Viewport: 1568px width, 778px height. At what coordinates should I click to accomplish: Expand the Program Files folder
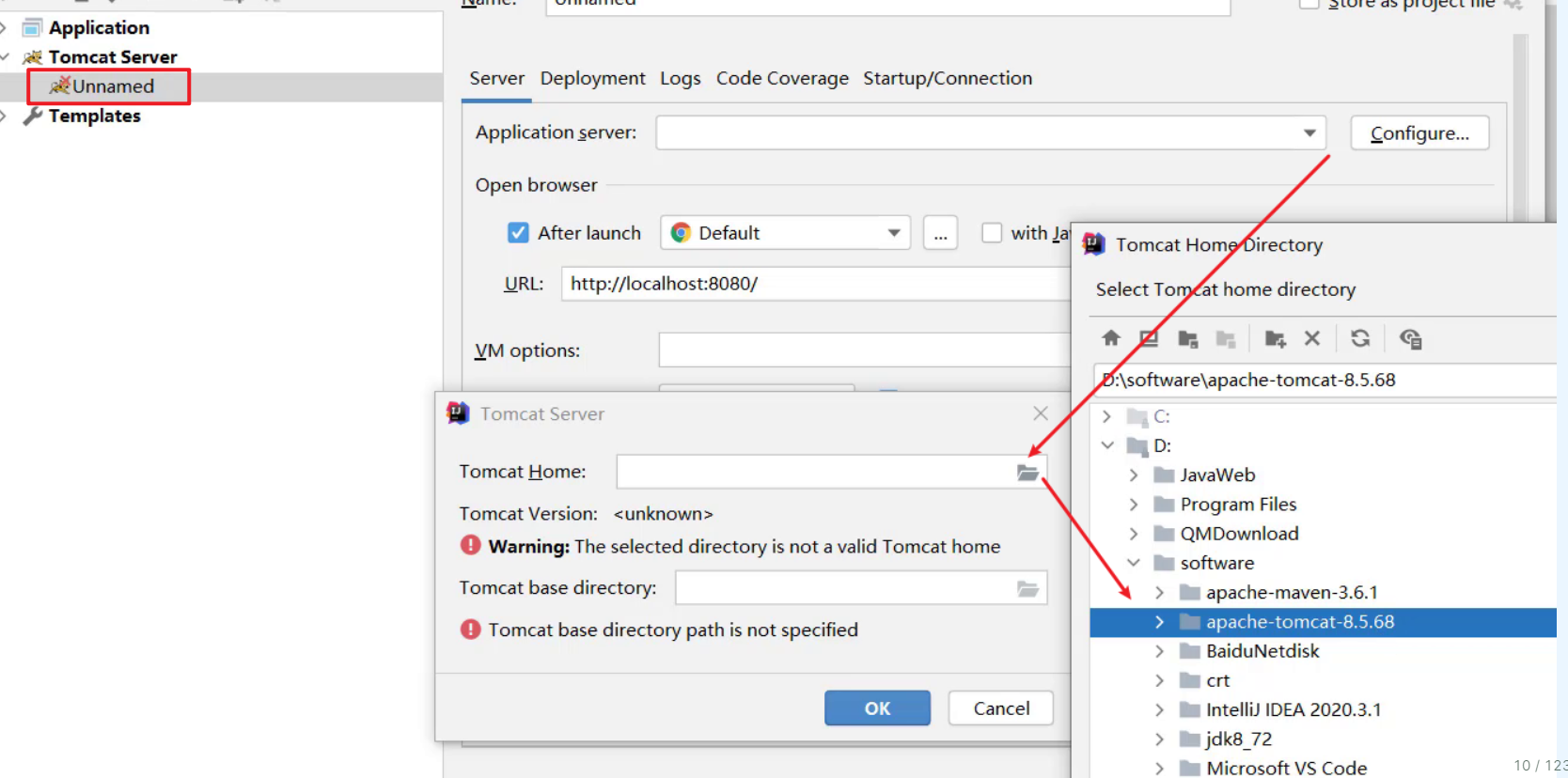coord(1133,505)
